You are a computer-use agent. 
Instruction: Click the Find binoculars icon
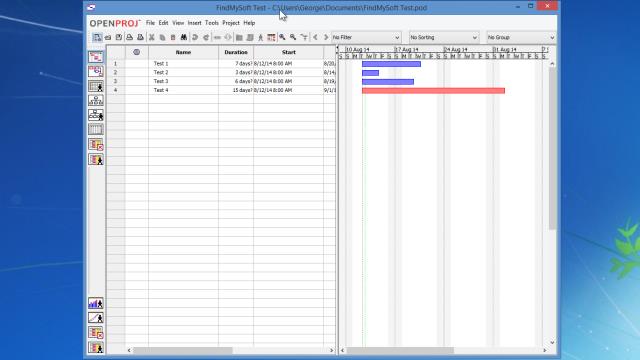(x=184, y=38)
